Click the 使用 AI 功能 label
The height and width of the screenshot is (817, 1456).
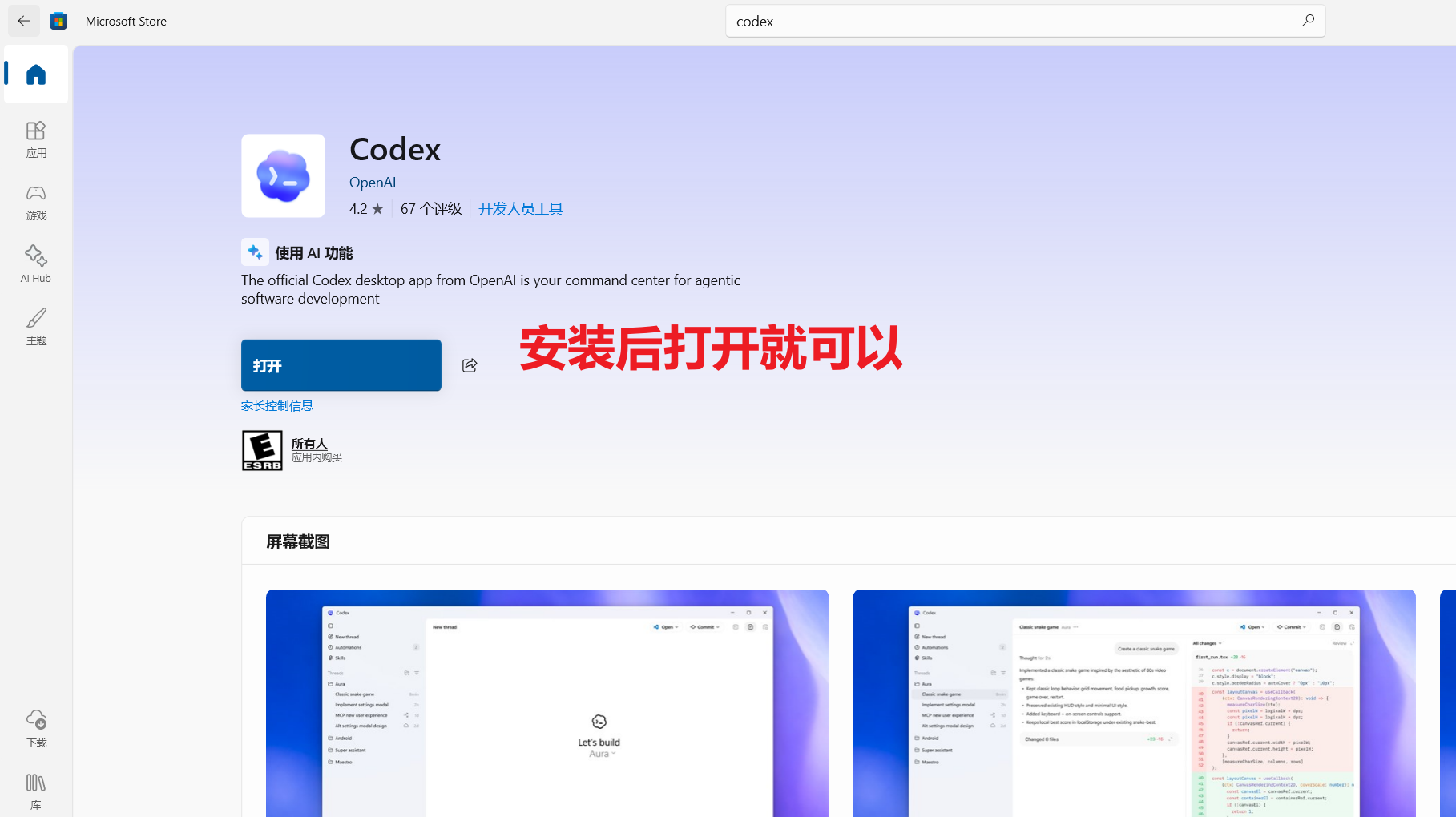click(x=314, y=253)
